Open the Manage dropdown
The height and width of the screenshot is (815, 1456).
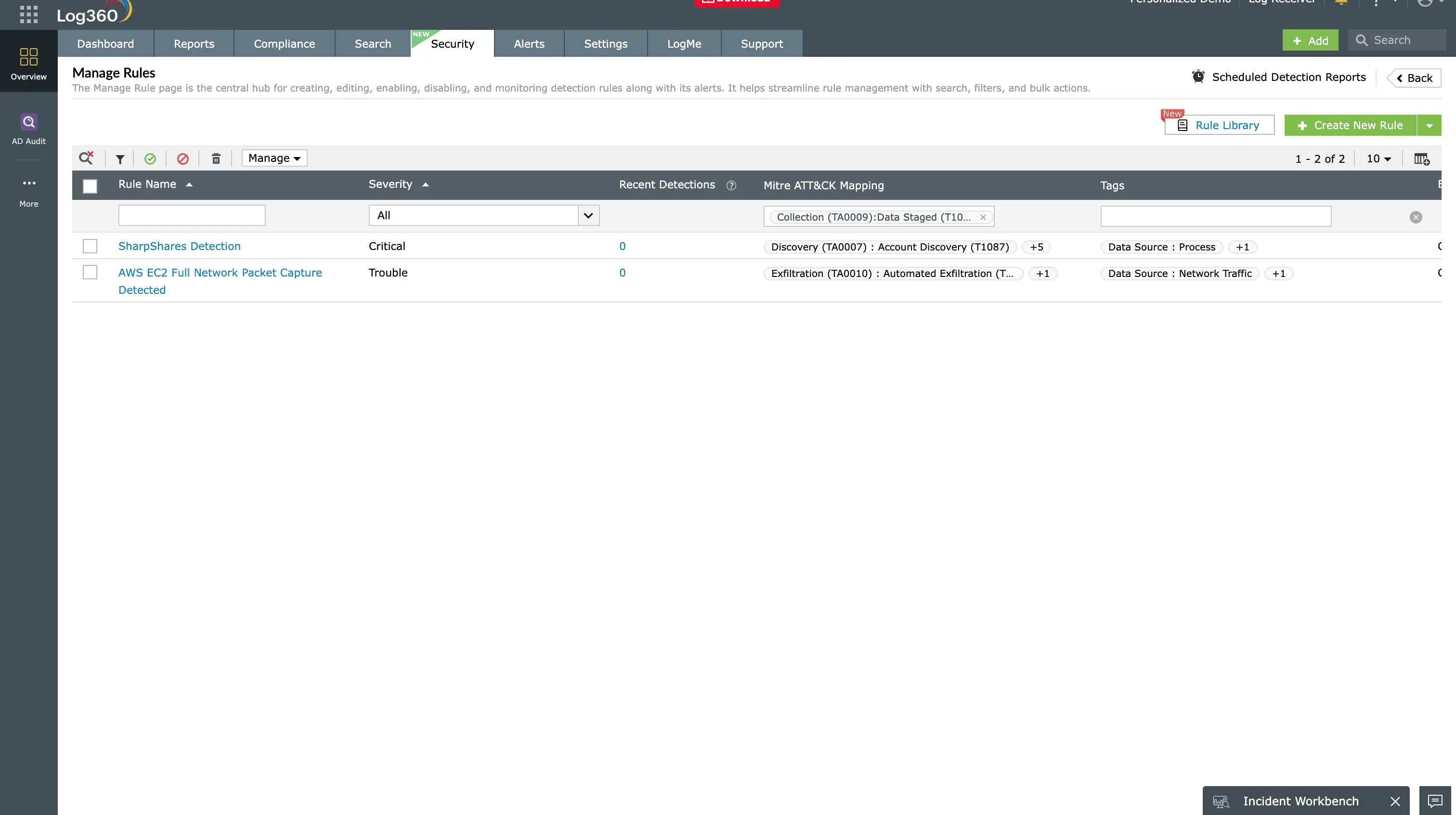pos(274,158)
